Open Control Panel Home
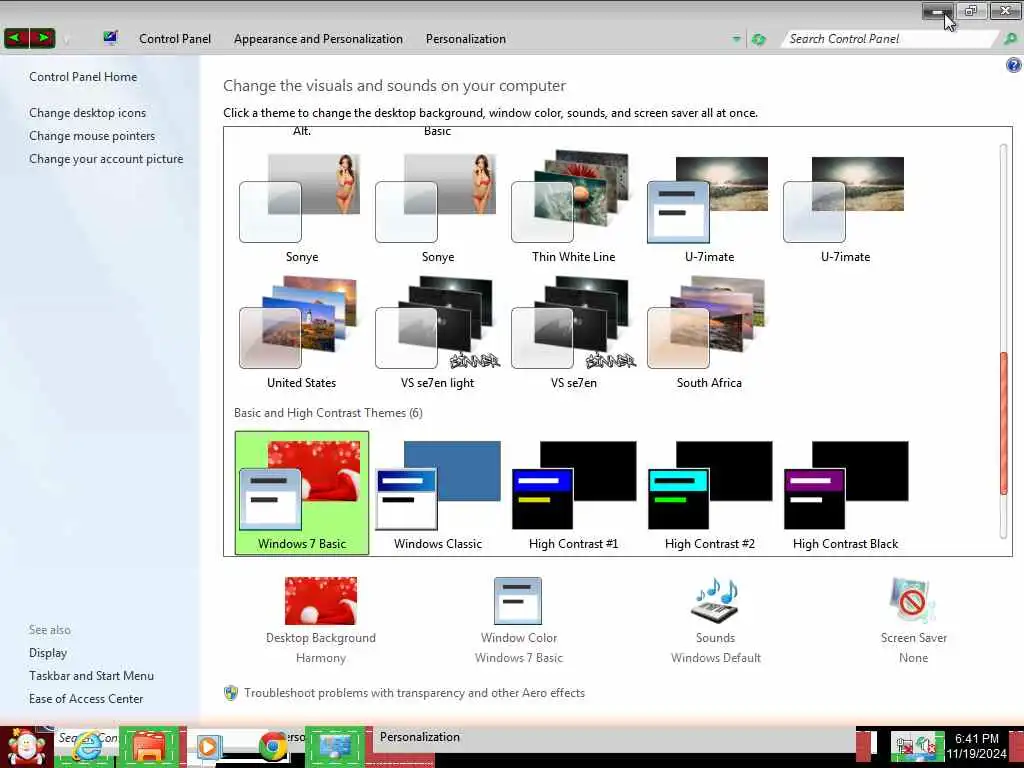 click(83, 77)
